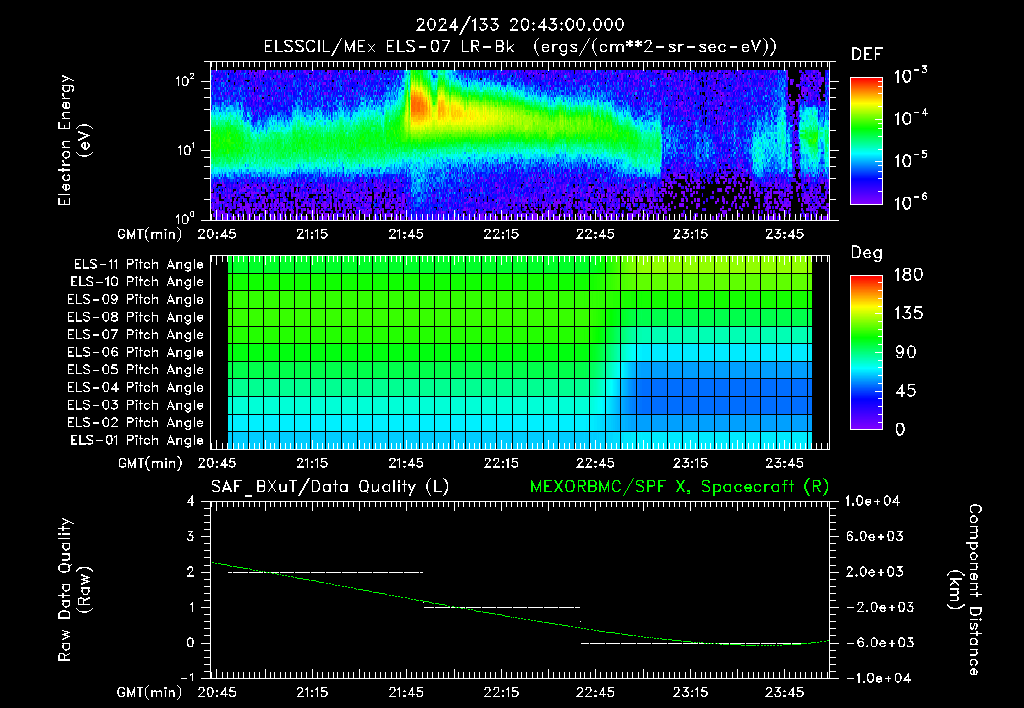Screen dimensions: 1024x708
Task: Click the Component Distance (km) axis label
Action: (x=965, y=590)
